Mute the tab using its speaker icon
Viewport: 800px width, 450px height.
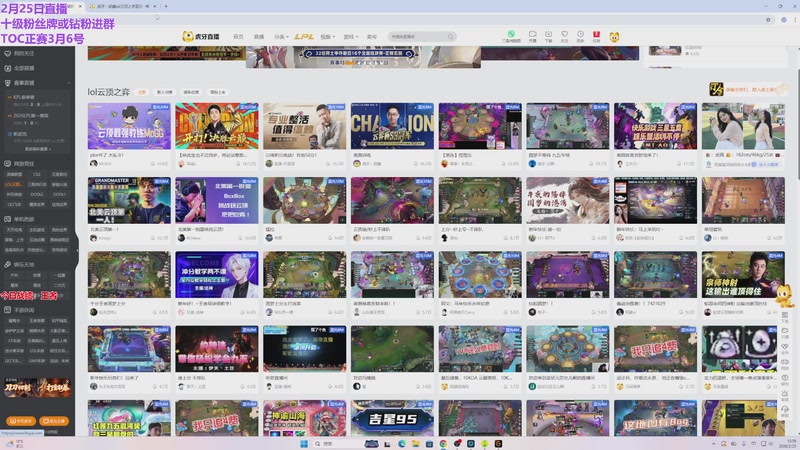pos(147,6)
